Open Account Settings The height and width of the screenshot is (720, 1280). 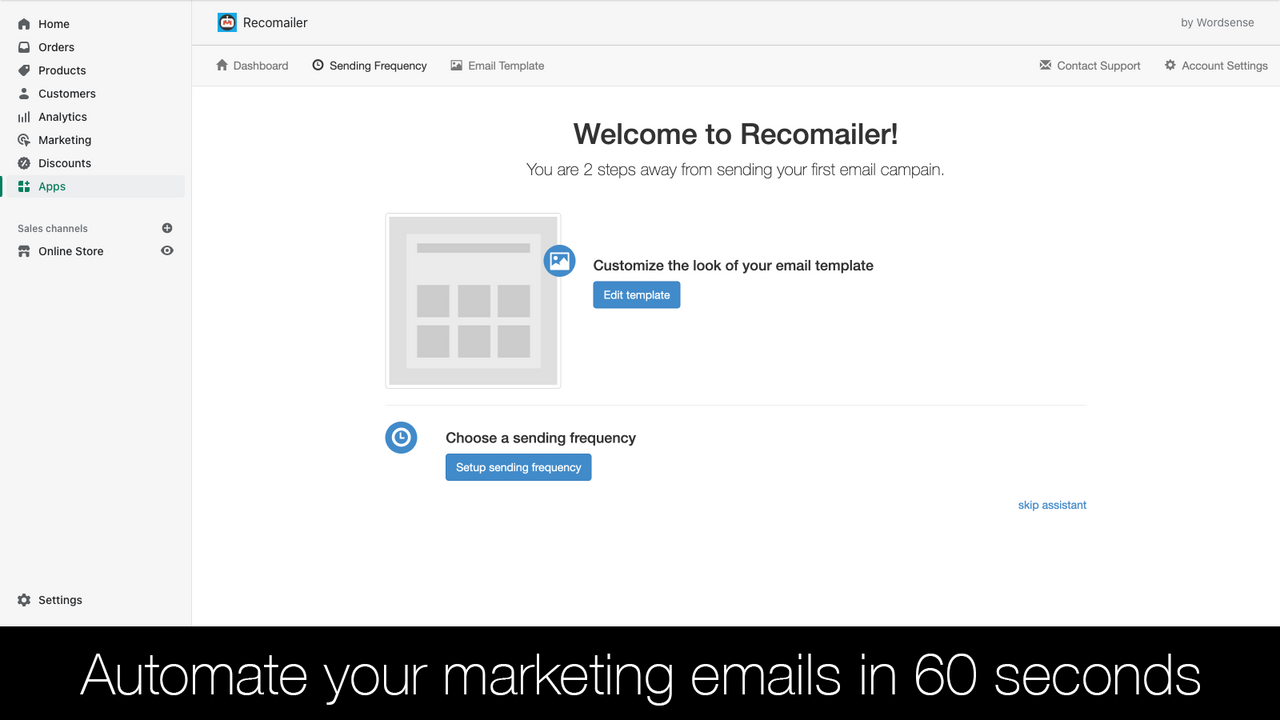1216,65
